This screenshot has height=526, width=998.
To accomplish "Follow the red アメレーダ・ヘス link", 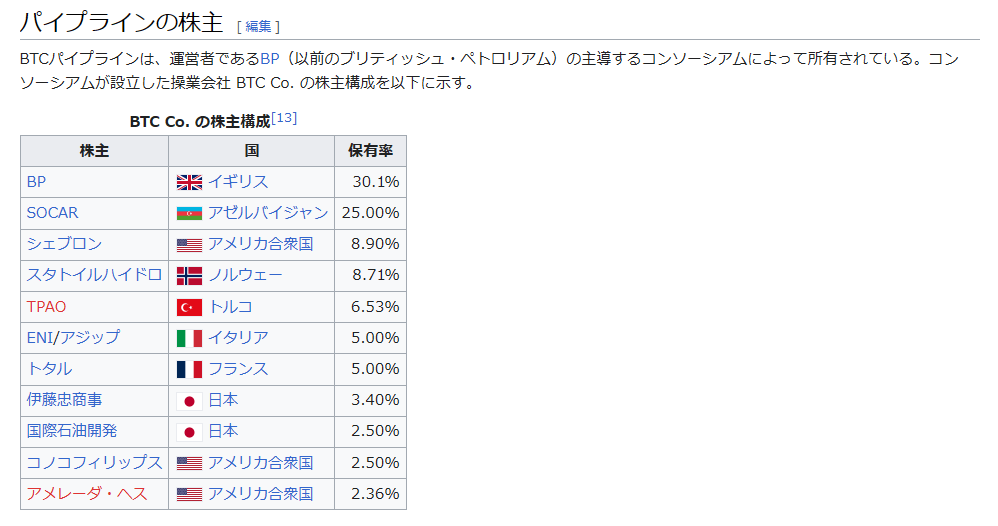I will click(87, 494).
